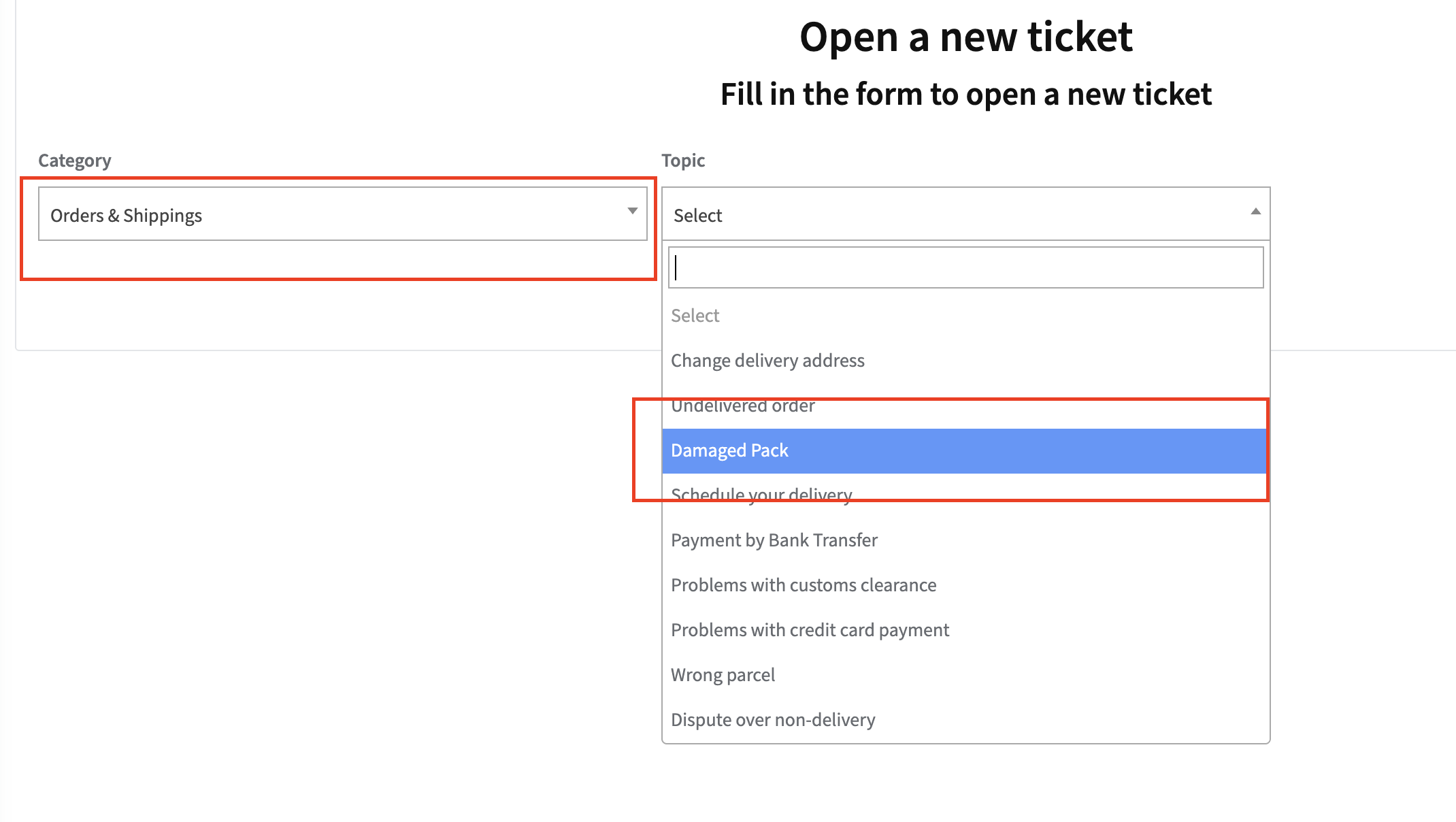Select Change delivery address topic

coord(767,361)
